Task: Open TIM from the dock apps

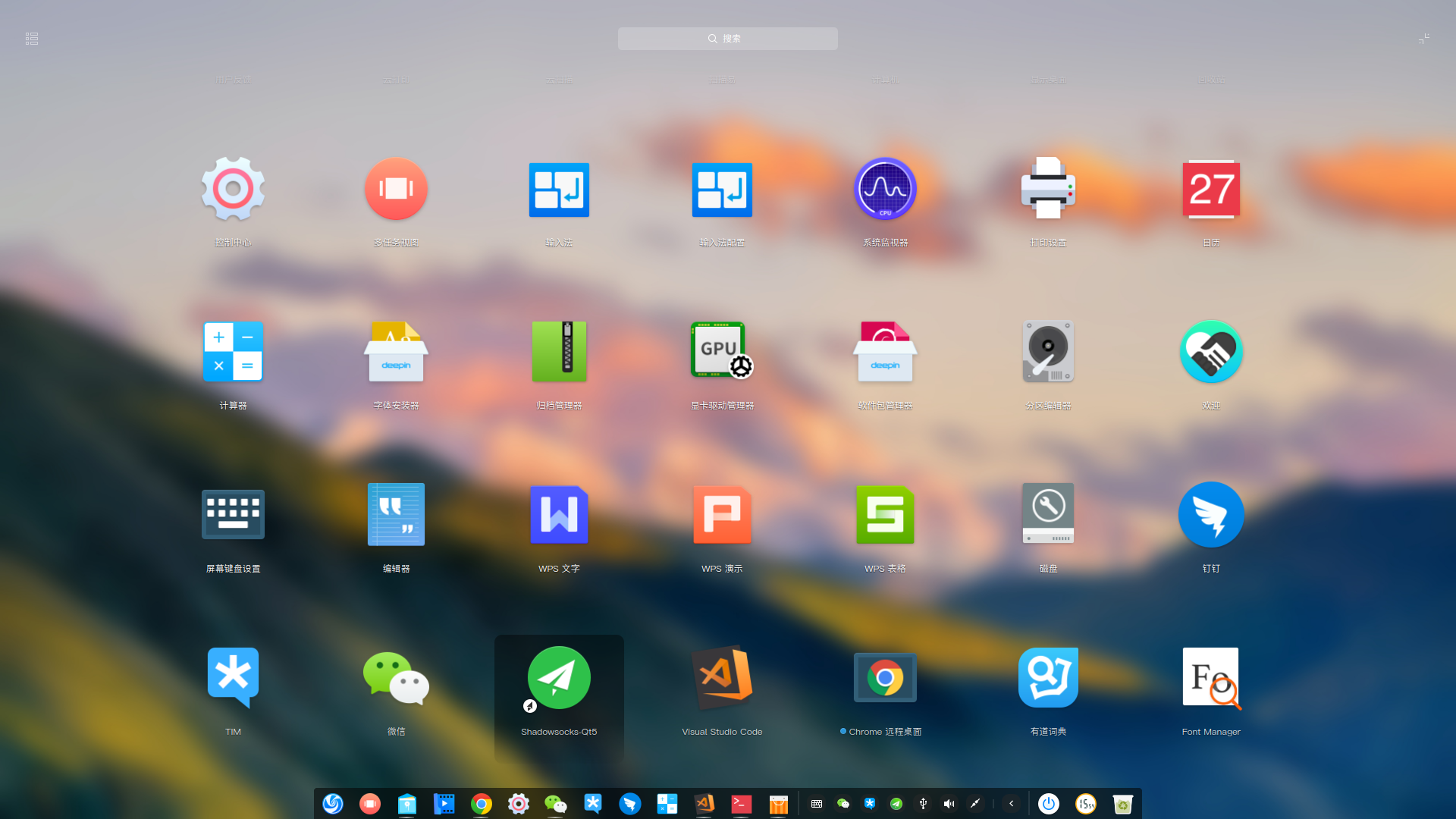Action: click(593, 804)
